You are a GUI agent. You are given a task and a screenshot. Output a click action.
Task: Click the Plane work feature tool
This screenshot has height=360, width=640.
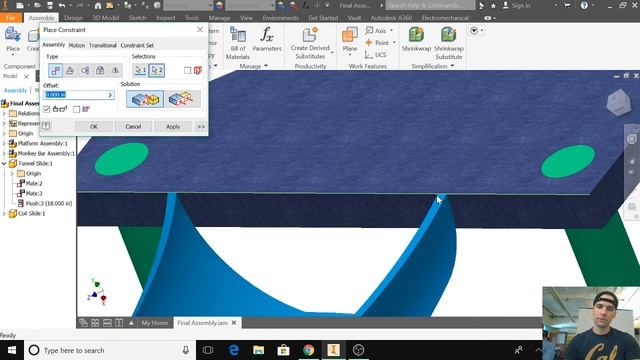[x=350, y=40]
